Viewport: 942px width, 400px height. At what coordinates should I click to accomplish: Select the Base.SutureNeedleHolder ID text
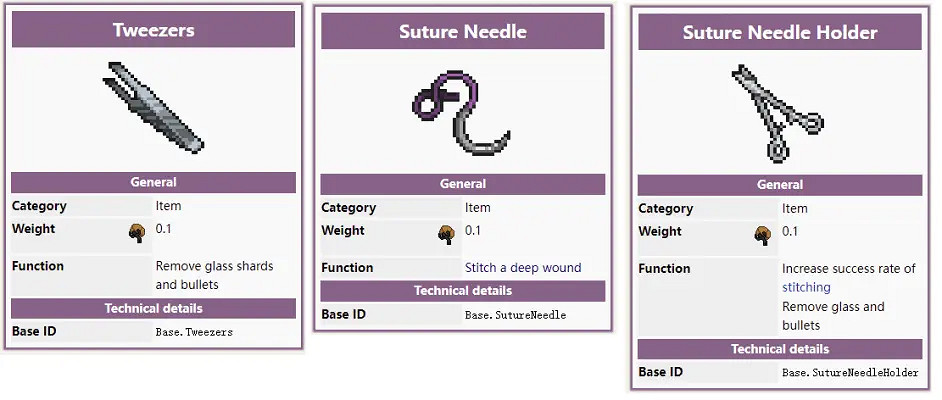pos(849,373)
